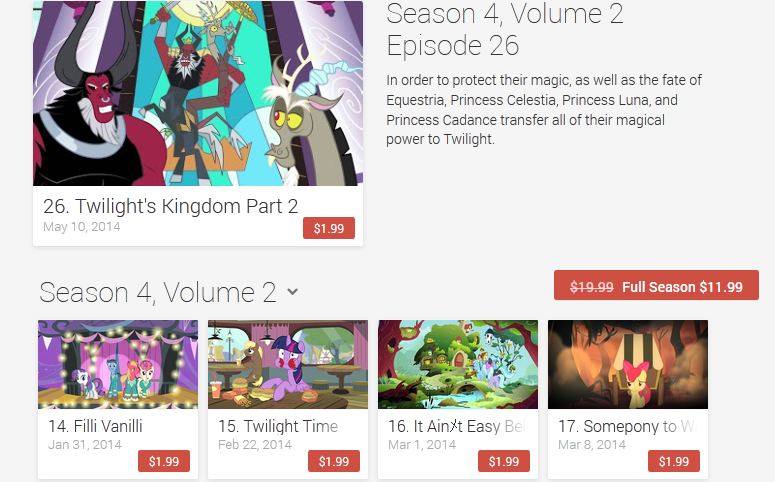Screen dimensions: 775x482
Task: Click the Season 4, Volume 2 Episode 26 heading
Action: [x=505, y=30]
